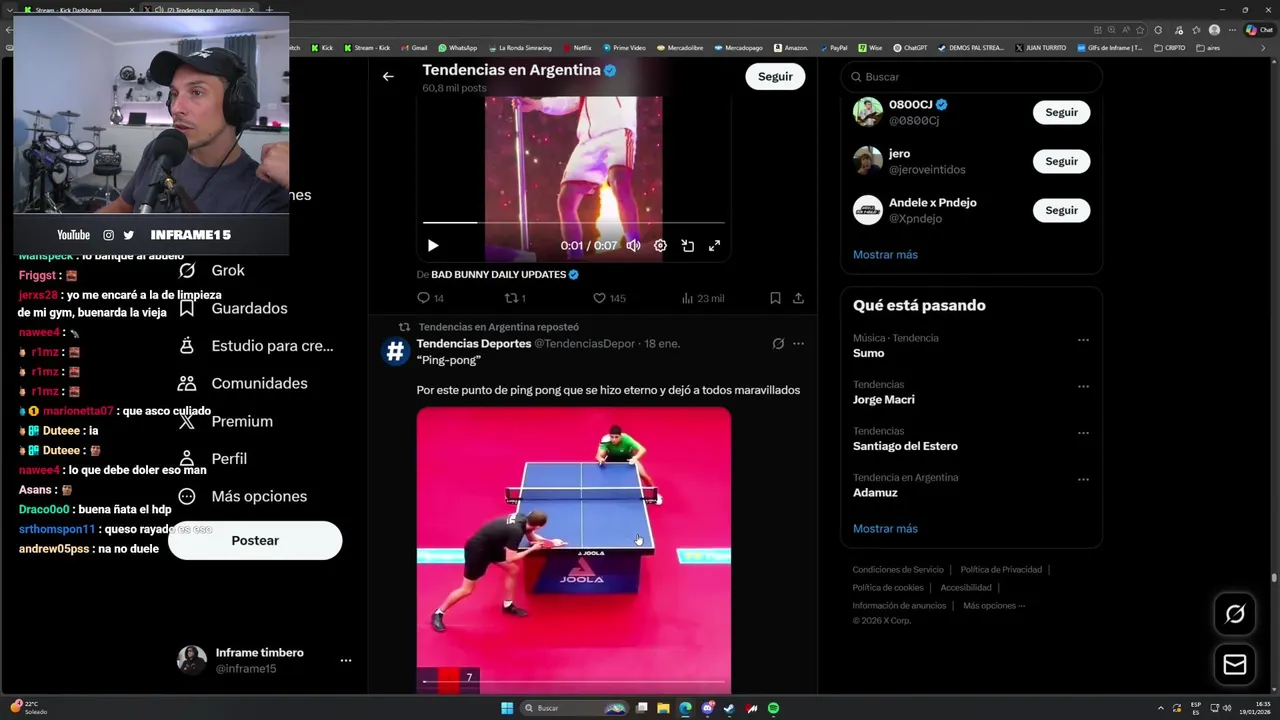
Task: Open the Tendencias Deportes profile name
Action: point(473,343)
